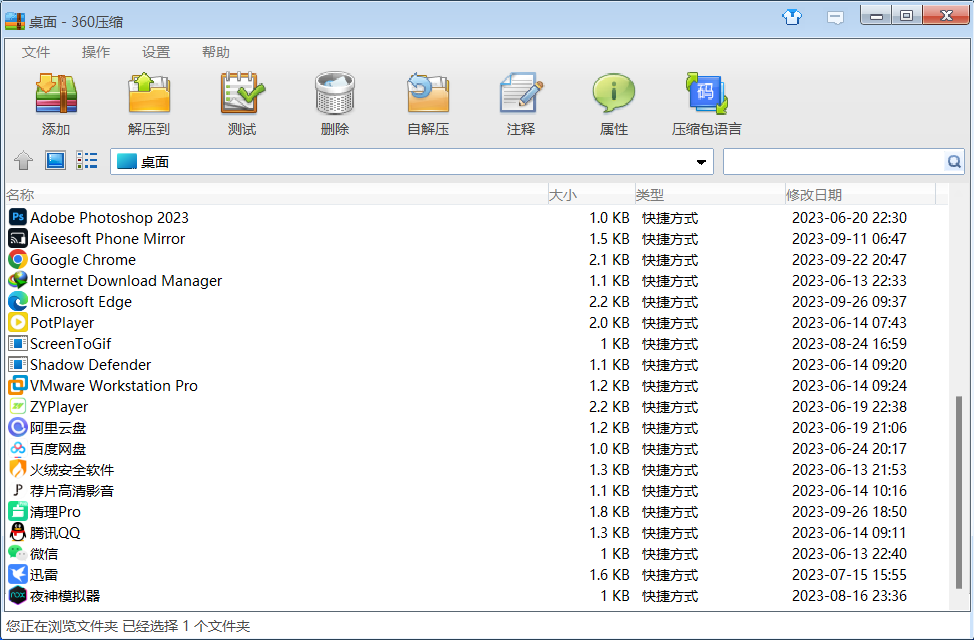Click the 解压到 (Extract to) icon
This screenshot has width=974, height=640.
tap(148, 94)
